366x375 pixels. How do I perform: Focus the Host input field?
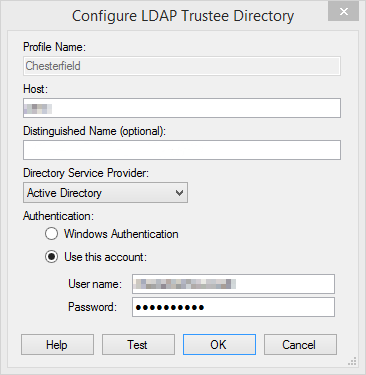182,108
